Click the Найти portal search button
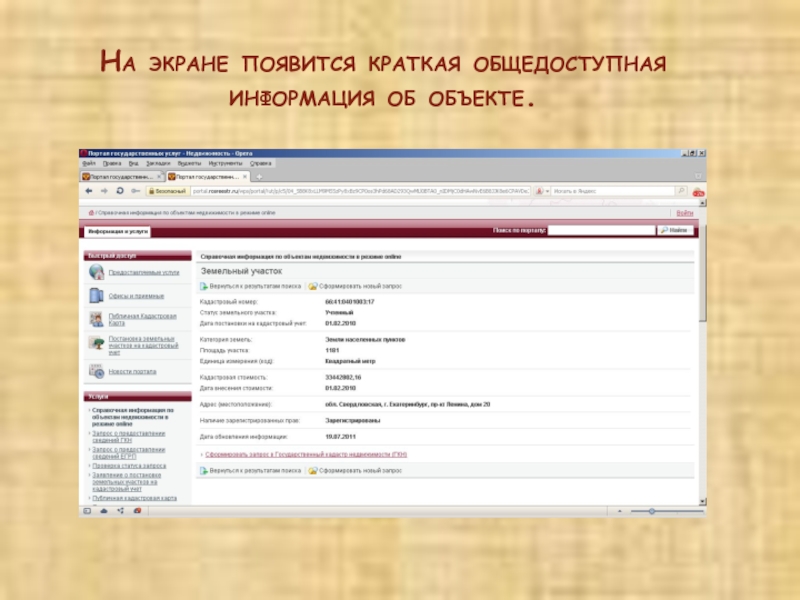This screenshot has height=600, width=800. (675, 230)
